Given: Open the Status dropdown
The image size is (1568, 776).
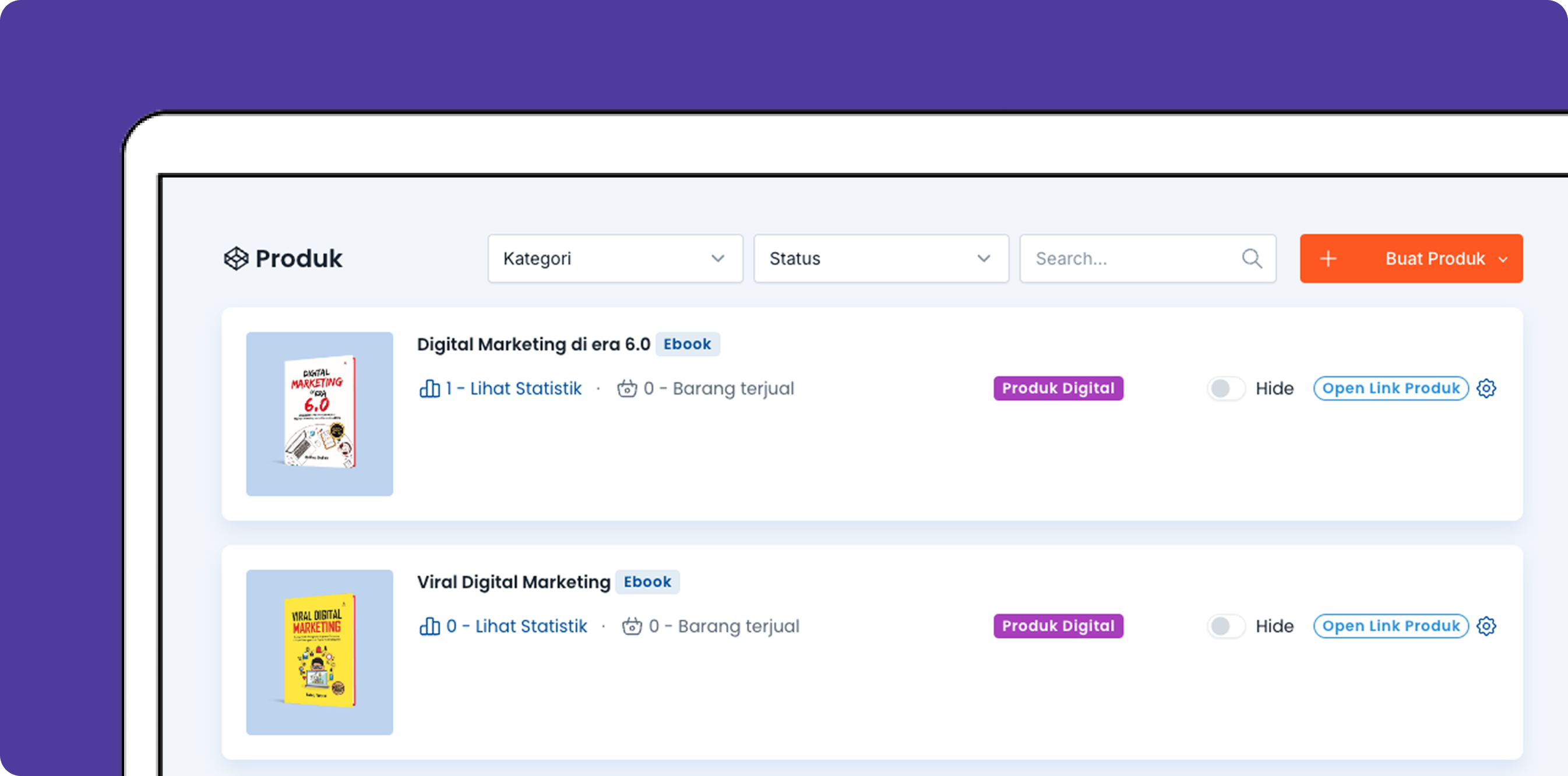Looking at the screenshot, I should coord(881,259).
